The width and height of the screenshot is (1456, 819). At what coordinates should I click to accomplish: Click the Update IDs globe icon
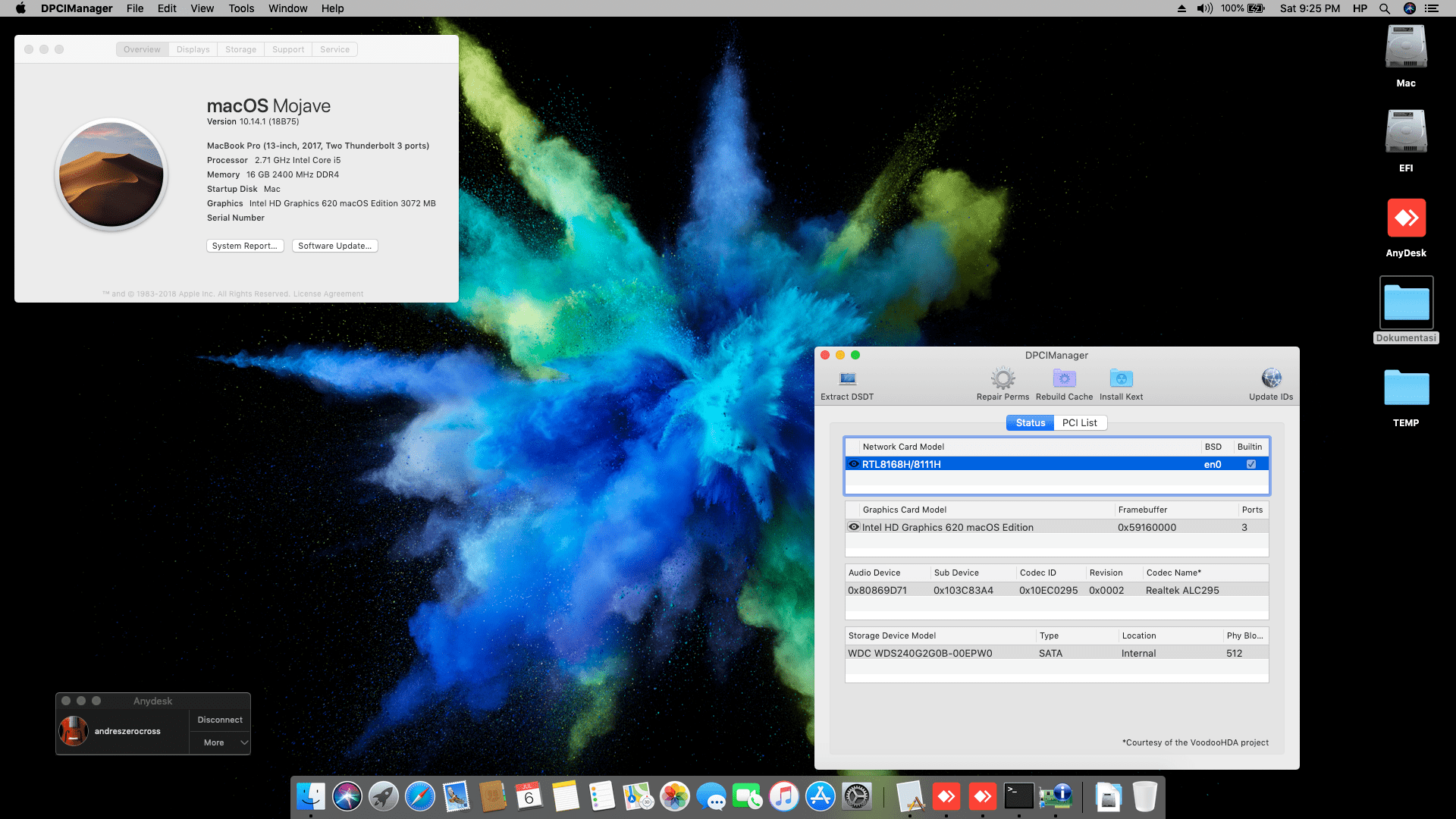tap(1271, 378)
